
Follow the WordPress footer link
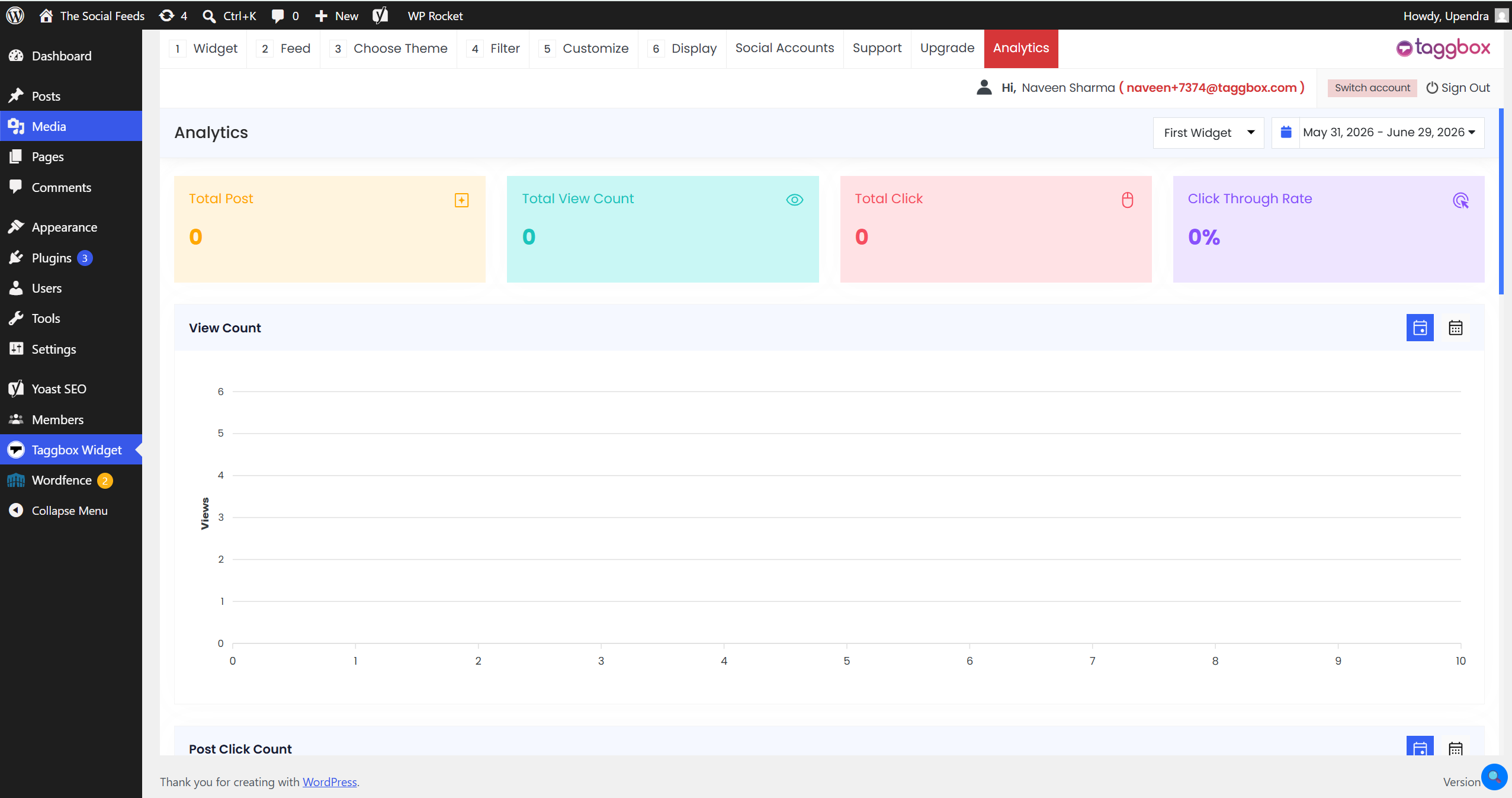pyautogui.click(x=330, y=782)
